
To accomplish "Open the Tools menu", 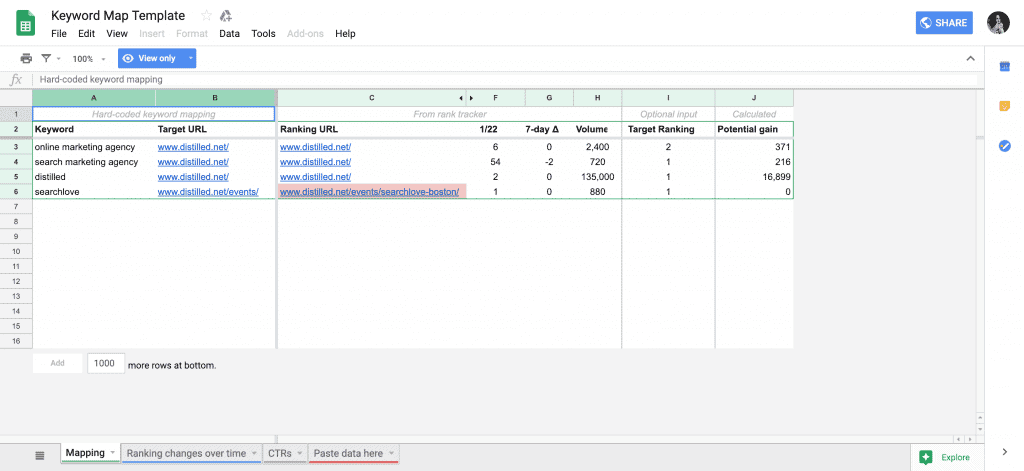I will pos(264,33).
